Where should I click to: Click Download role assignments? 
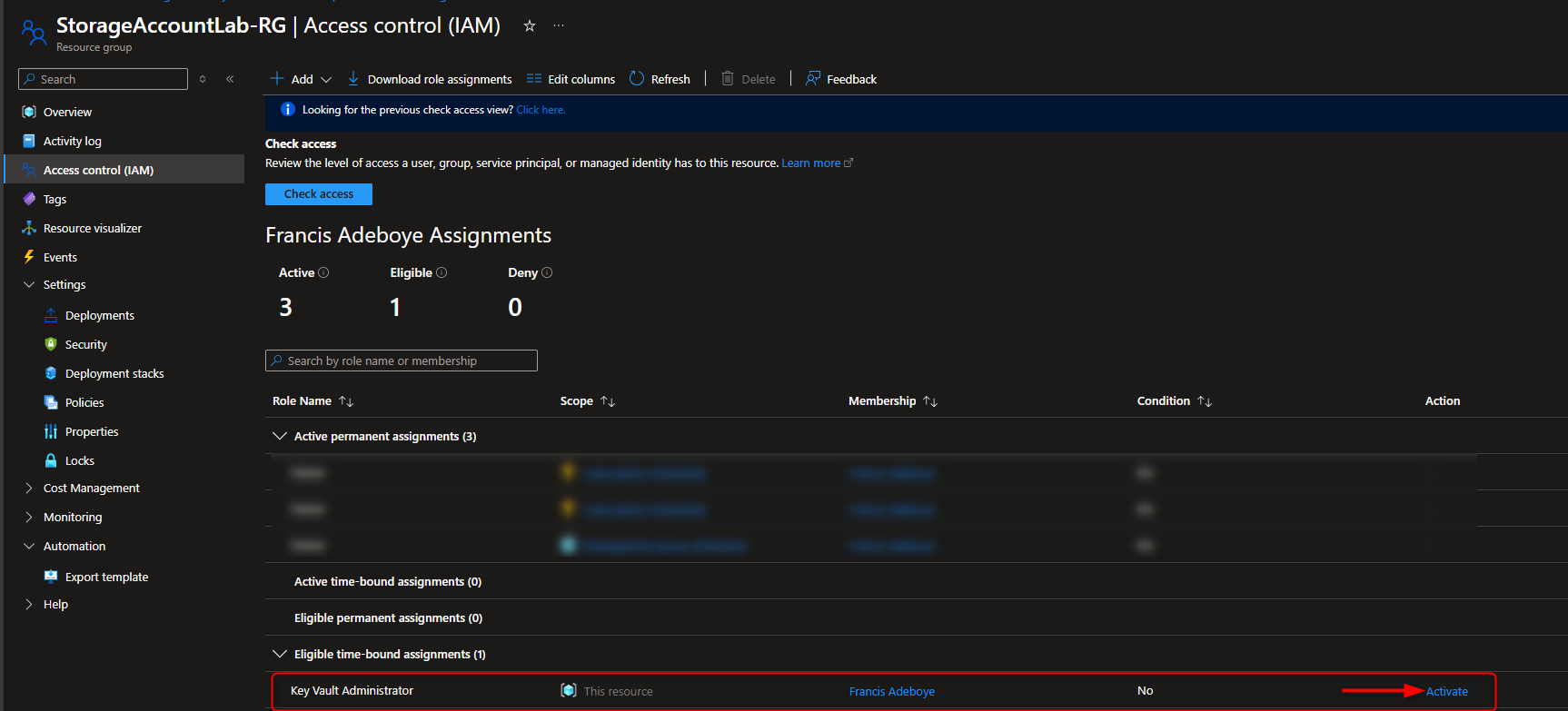click(x=430, y=79)
